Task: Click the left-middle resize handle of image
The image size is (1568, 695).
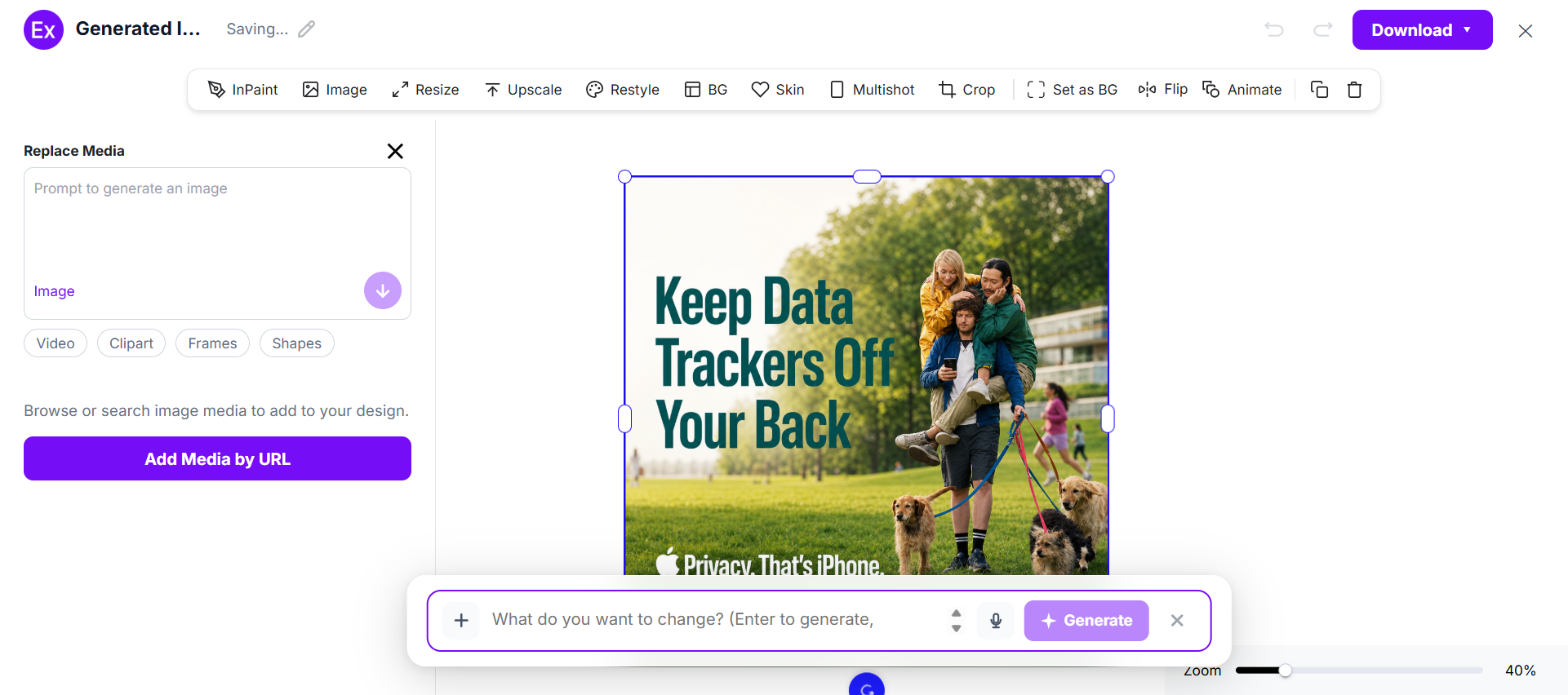Action: click(x=625, y=418)
